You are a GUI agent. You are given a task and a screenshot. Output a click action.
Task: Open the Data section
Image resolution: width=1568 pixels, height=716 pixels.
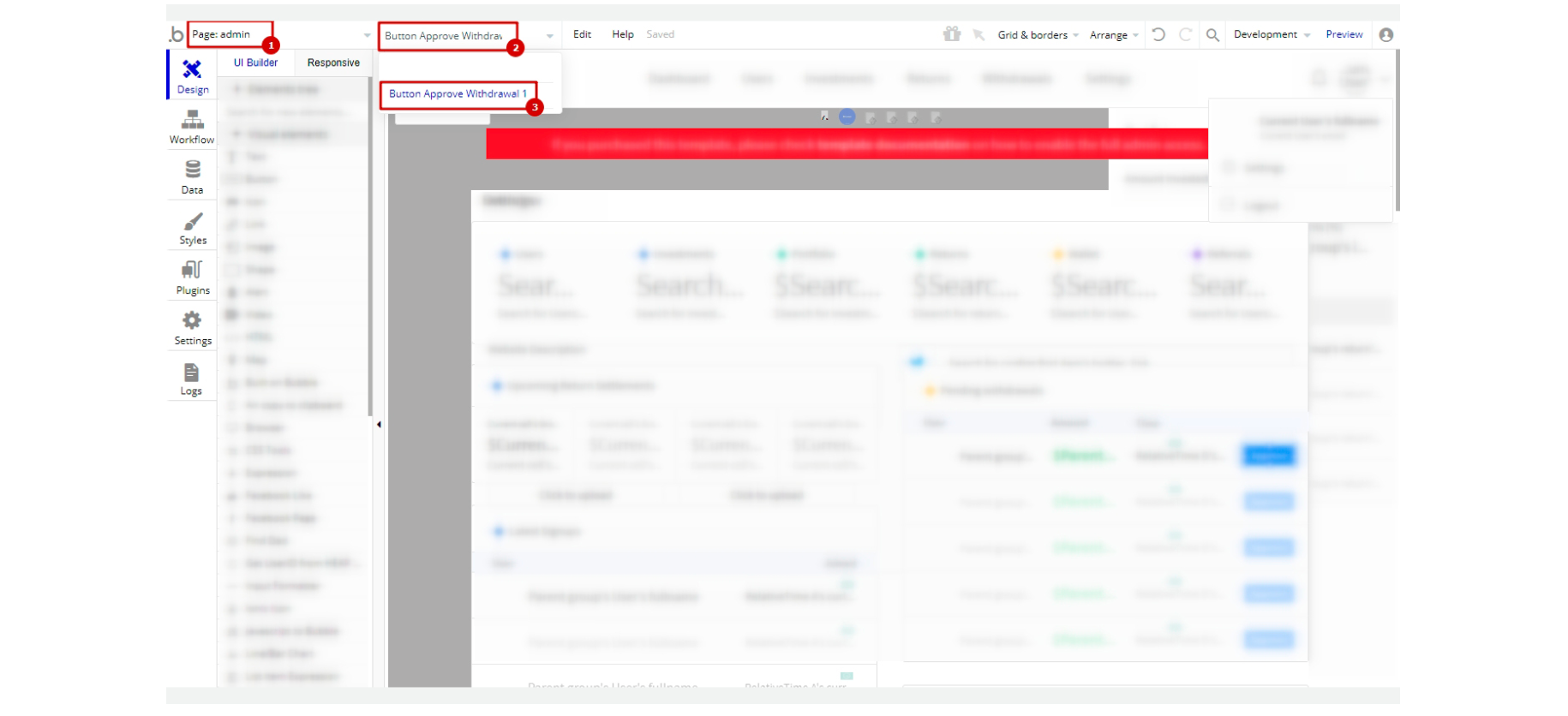click(x=192, y=177)
